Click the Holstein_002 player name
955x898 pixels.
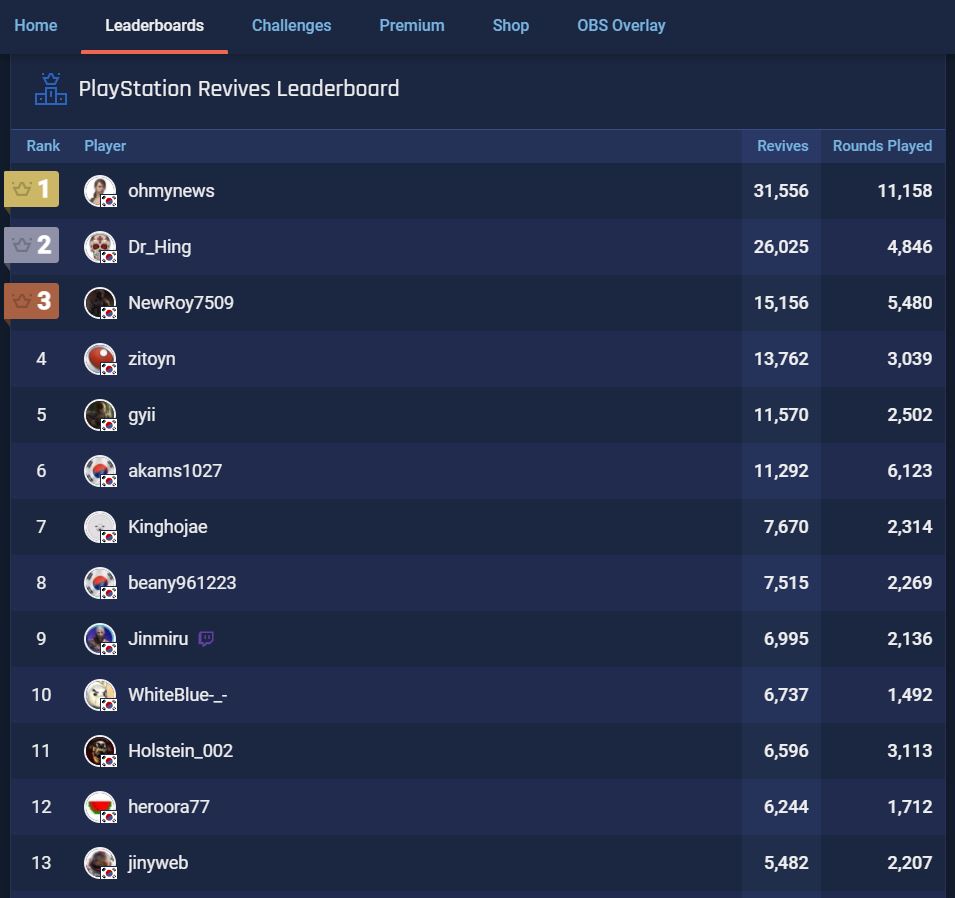pos(180,751)
